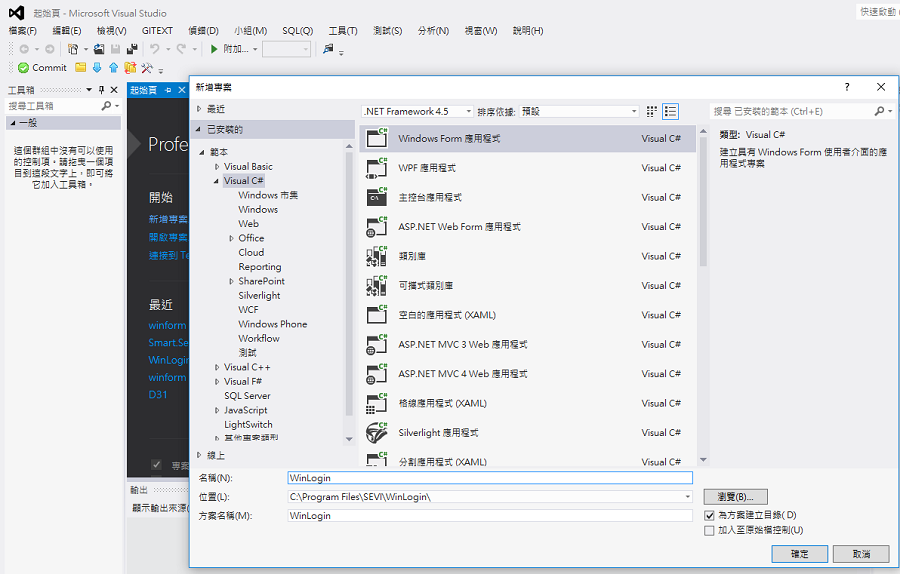Open recent project D31 on start page
The width and height of the screenshot is (900, 574).
pos(158,395)
